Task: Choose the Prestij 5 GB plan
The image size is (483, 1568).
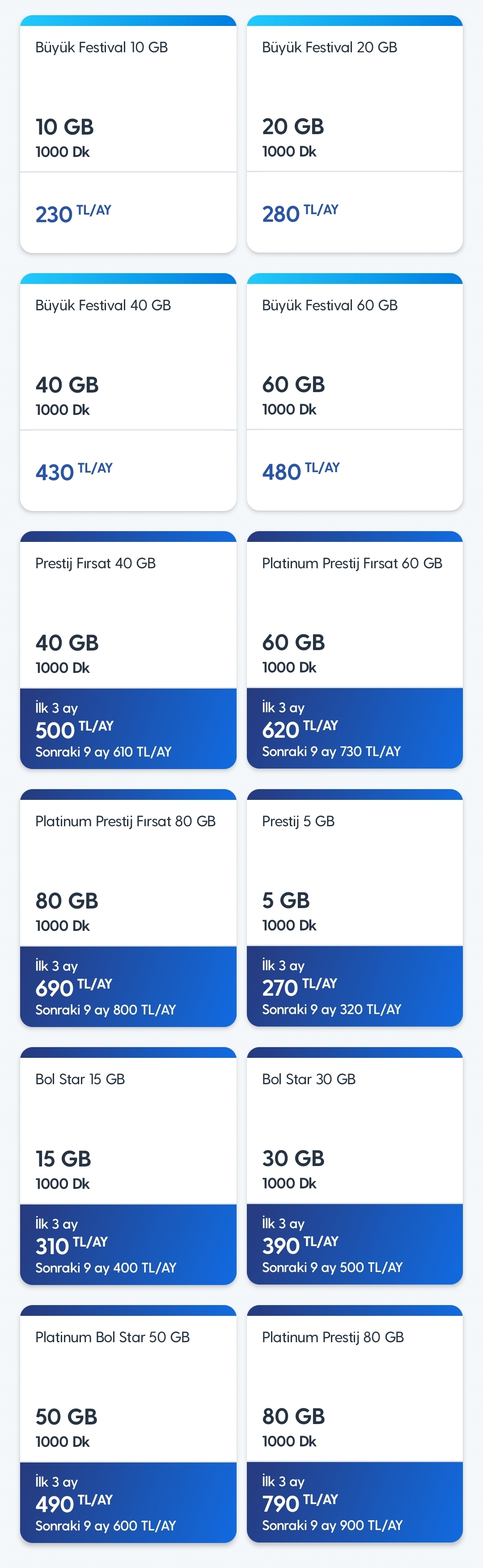Action: point(355,908)
